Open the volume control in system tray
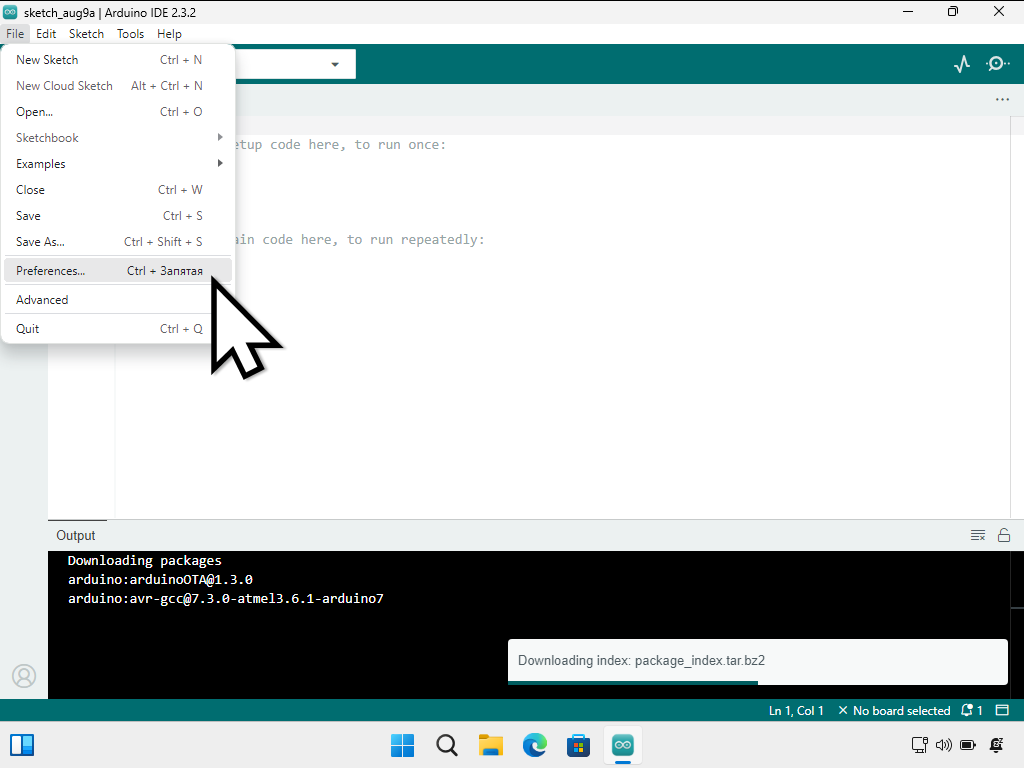This screenshot has width=1024, height=768. click(x=943, y=745)
